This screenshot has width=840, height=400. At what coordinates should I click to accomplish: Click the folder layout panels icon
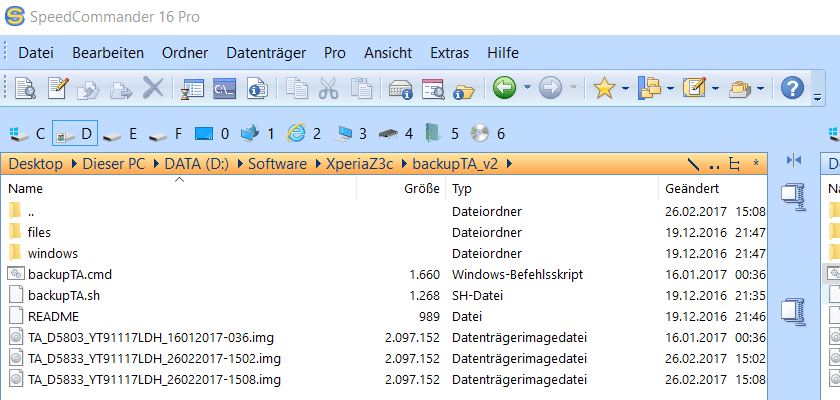pyautogui.click(x=649, y=88)
